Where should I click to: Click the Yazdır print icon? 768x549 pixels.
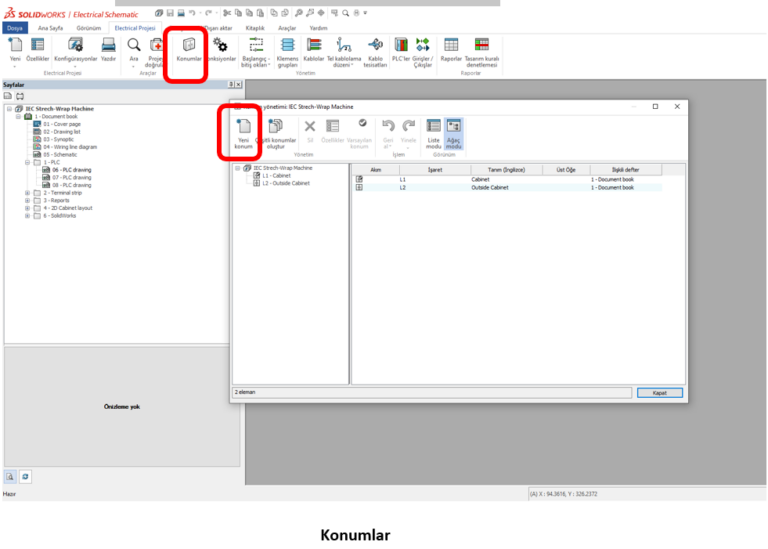pos(108,50)
